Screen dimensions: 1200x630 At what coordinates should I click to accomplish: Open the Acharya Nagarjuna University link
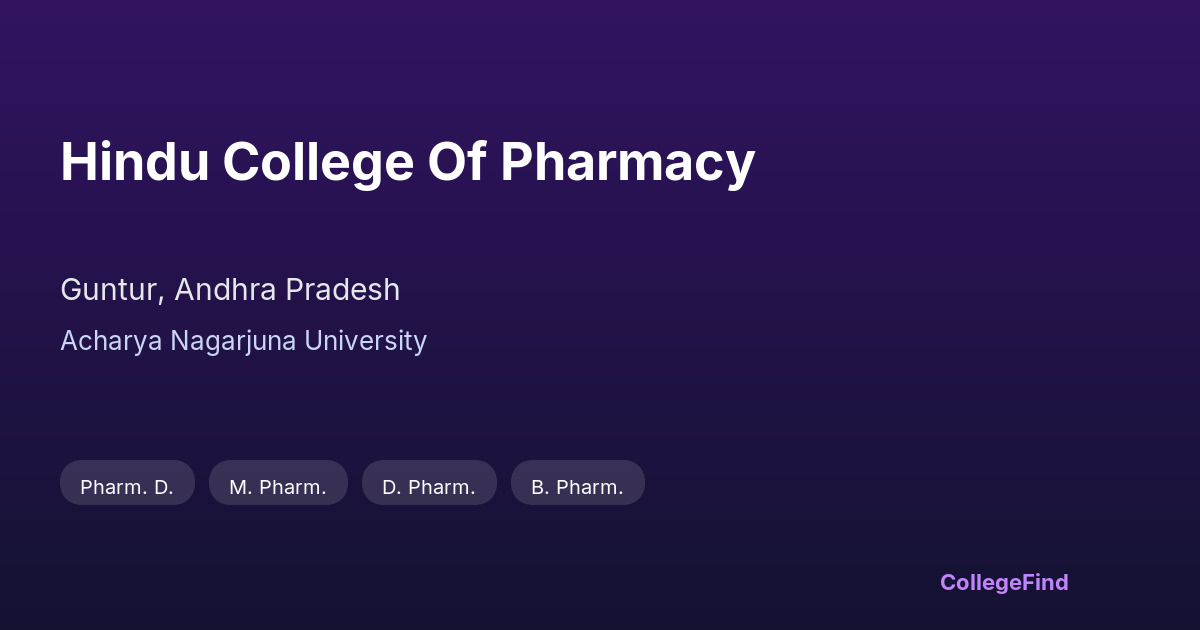(243, 341)
